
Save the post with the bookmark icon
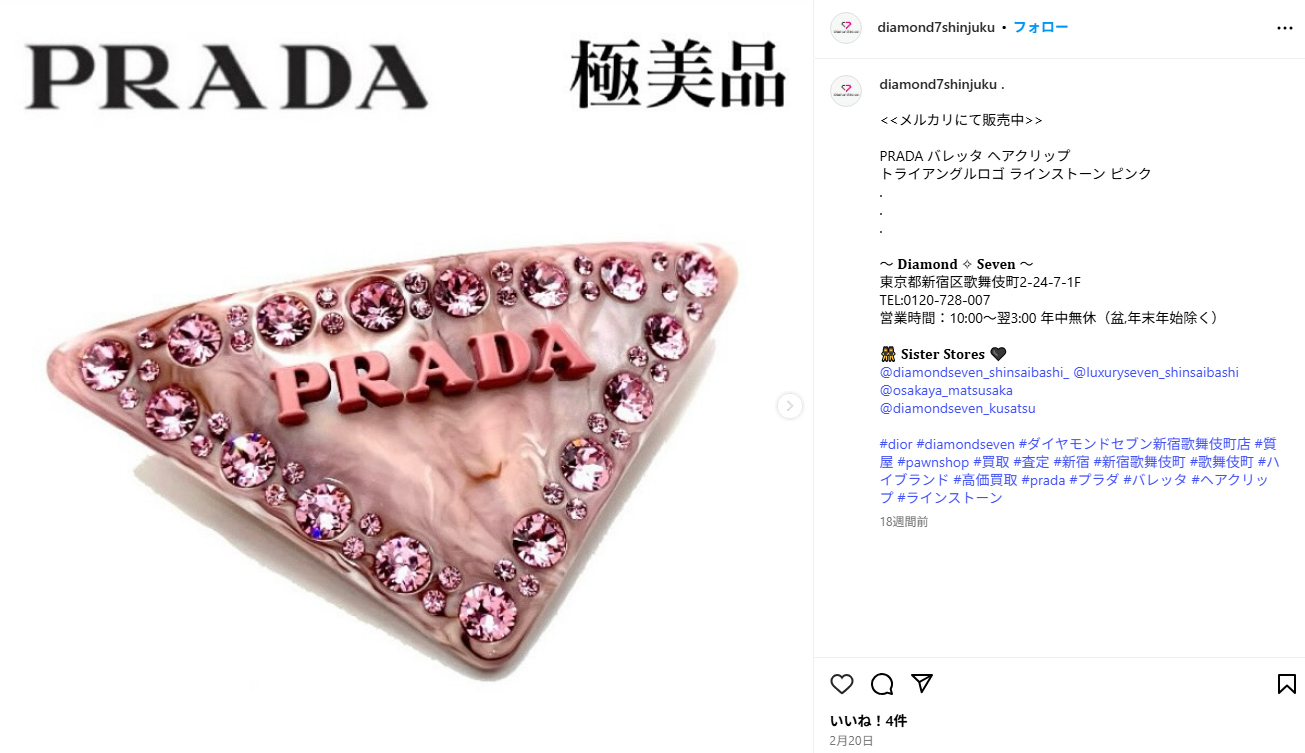point(1287,684)
